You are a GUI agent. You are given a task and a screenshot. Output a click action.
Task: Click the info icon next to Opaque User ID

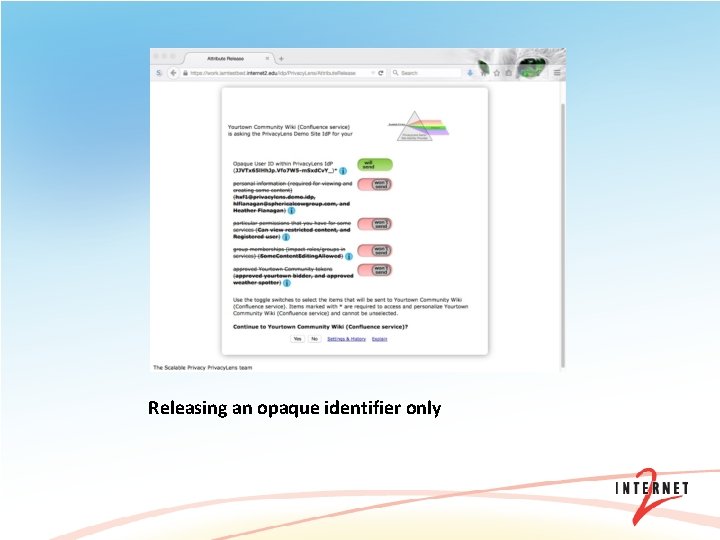point(343,171)
